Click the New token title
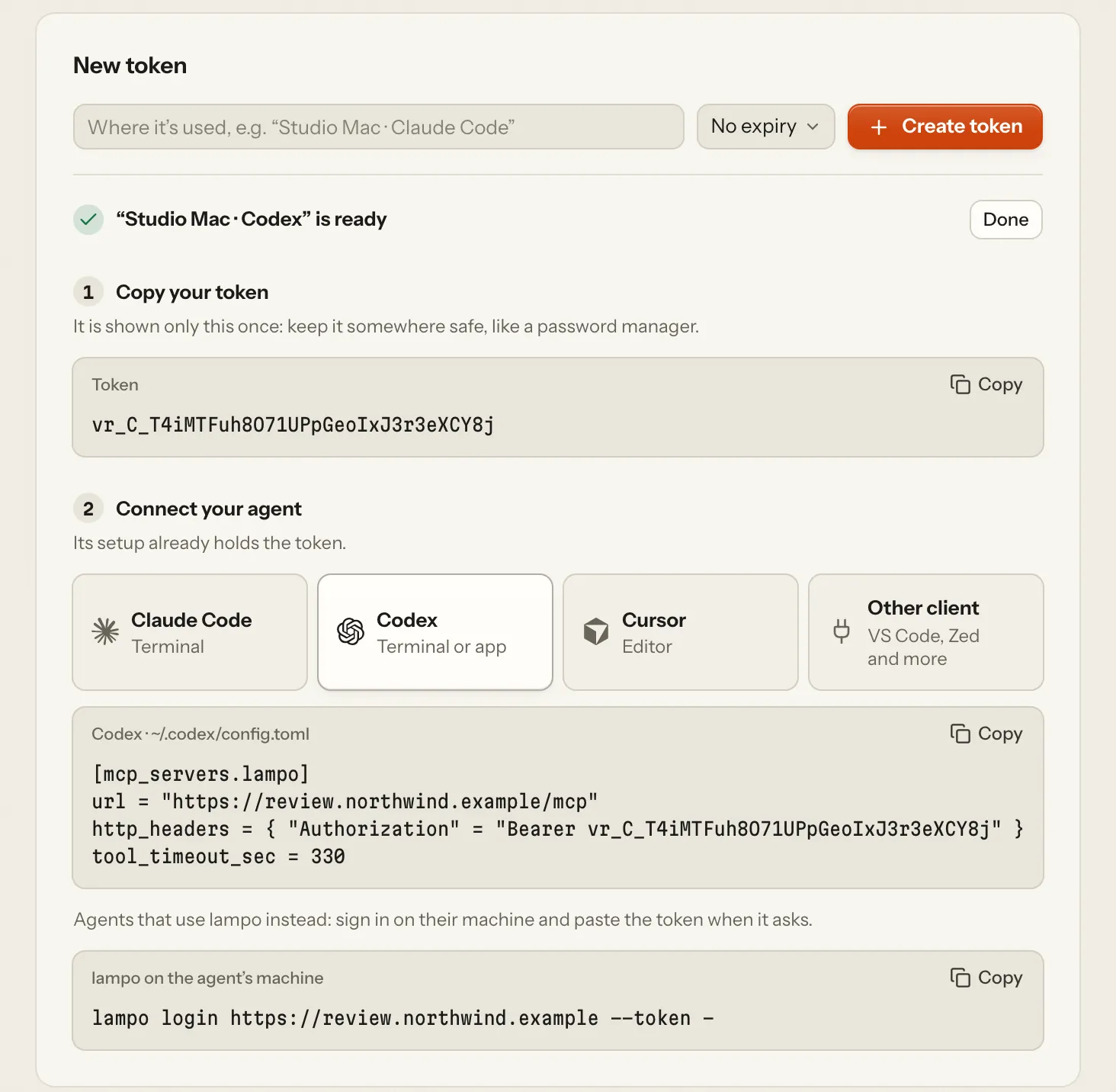The height and width of the screenshot is (1092, 1116). point(130,66)
